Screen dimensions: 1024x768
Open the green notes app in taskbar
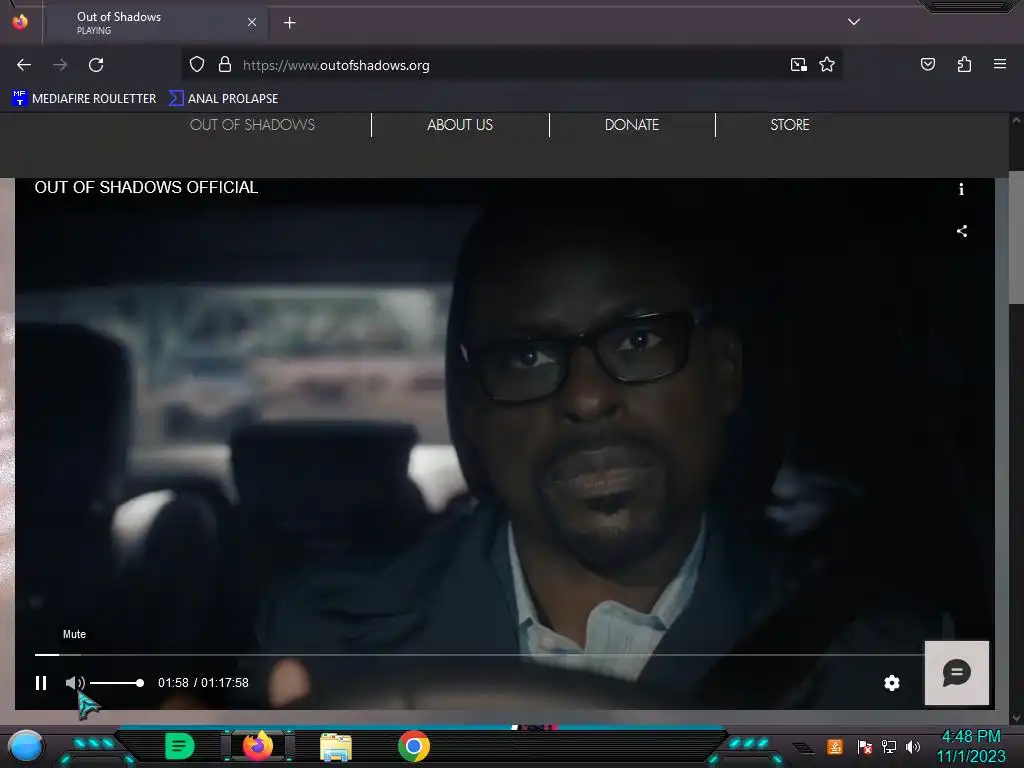coord(180,746)
